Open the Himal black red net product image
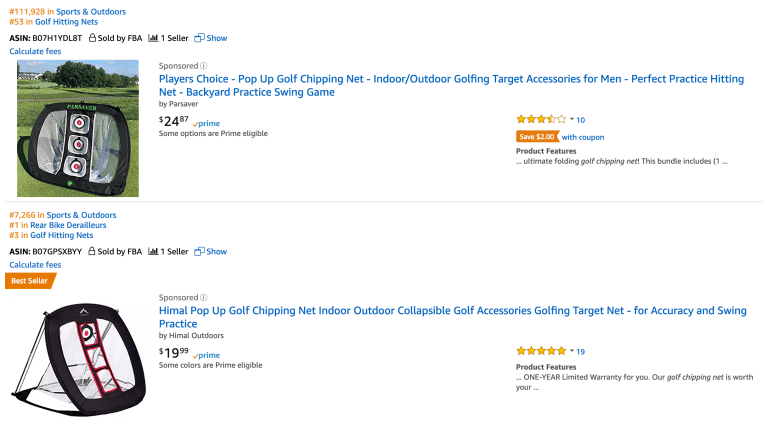Image resolution: width=768 pixels, height=425 pixels. tap(78, 359)
